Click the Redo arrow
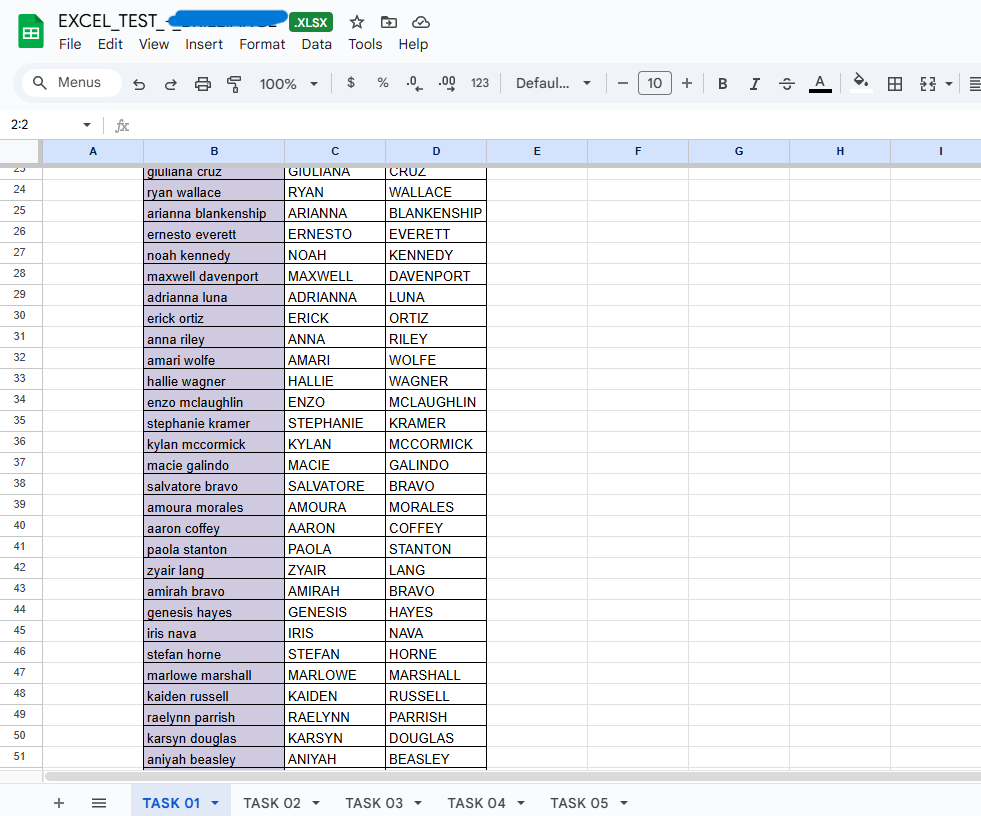Image resolution: width=981 pixels, height=816 pixels. [170, 83]
